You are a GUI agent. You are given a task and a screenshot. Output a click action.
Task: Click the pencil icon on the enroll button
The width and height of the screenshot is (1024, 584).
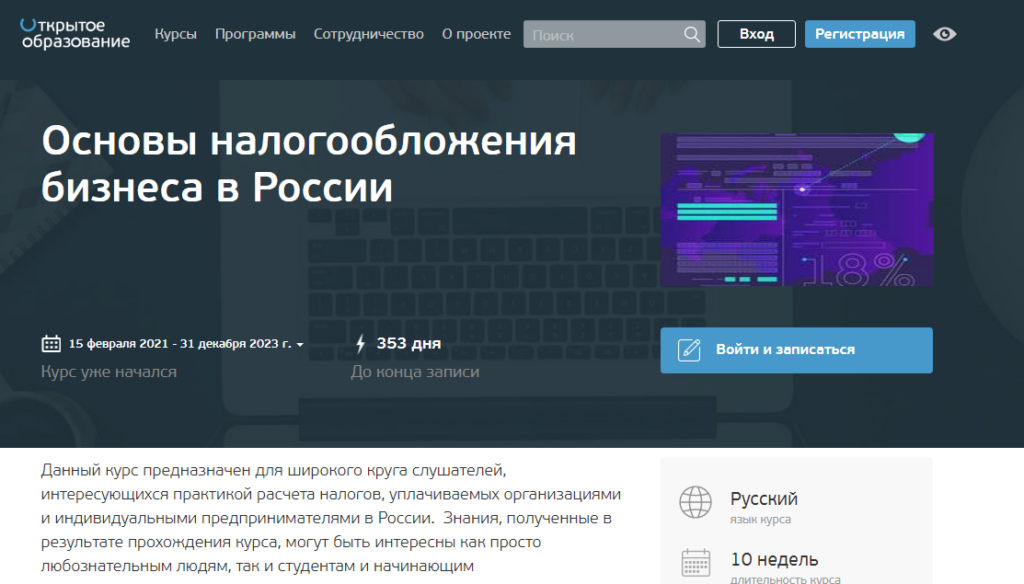coord(689,350)
